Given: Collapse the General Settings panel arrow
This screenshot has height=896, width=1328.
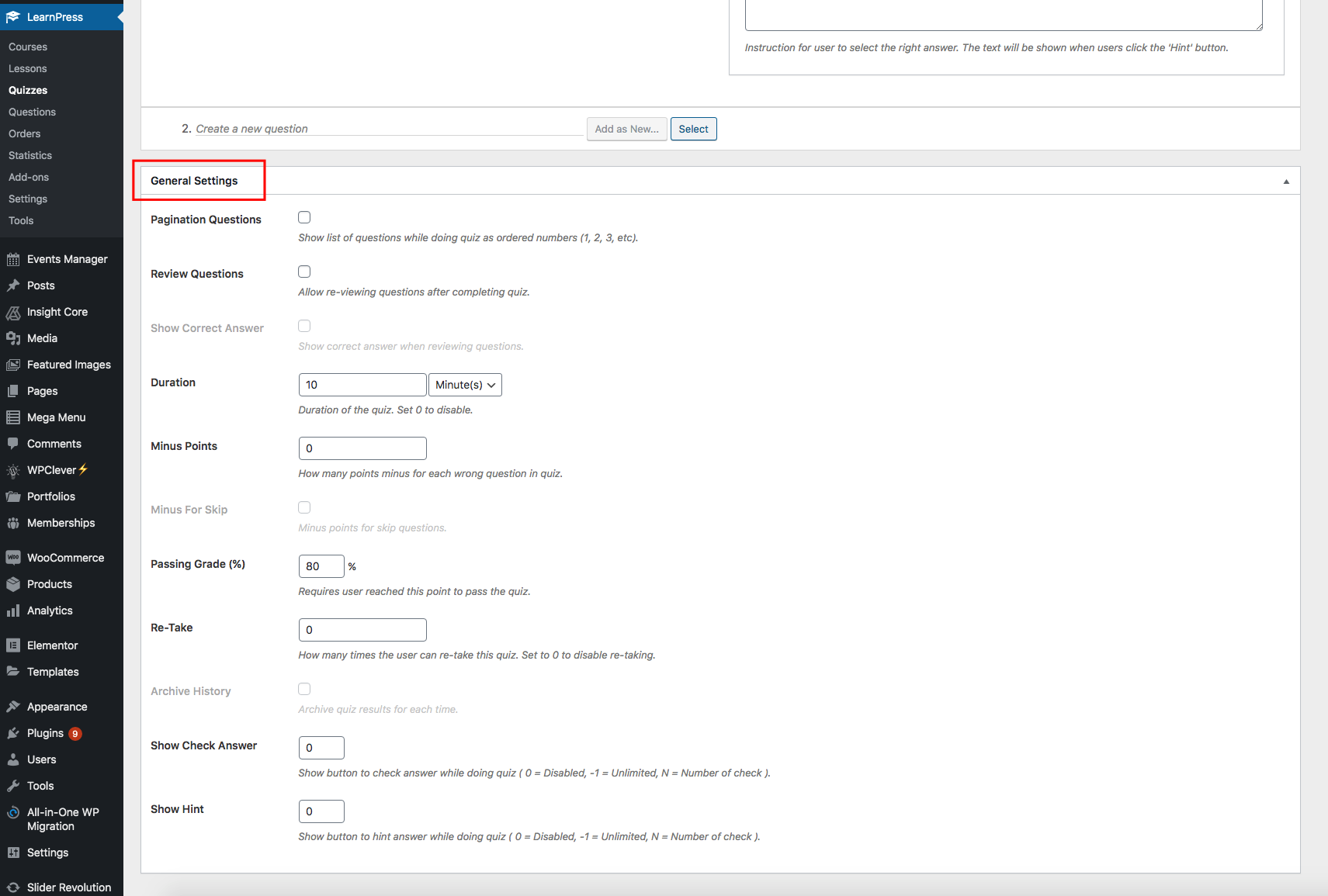Looking at the screenshot, I should [1286, 182].
